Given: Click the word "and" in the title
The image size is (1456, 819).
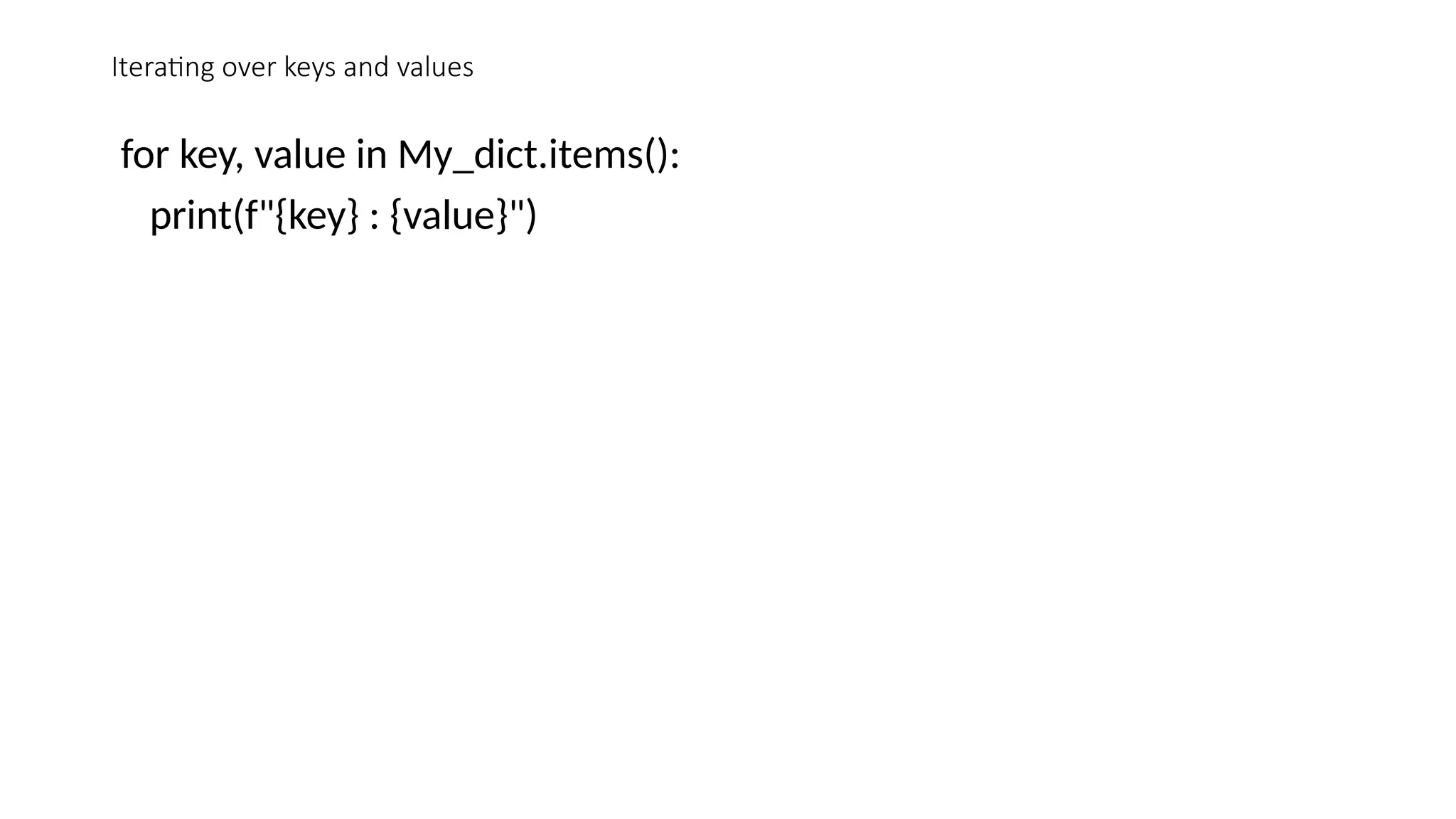Looking at the screenshot, I should point(365,68).
